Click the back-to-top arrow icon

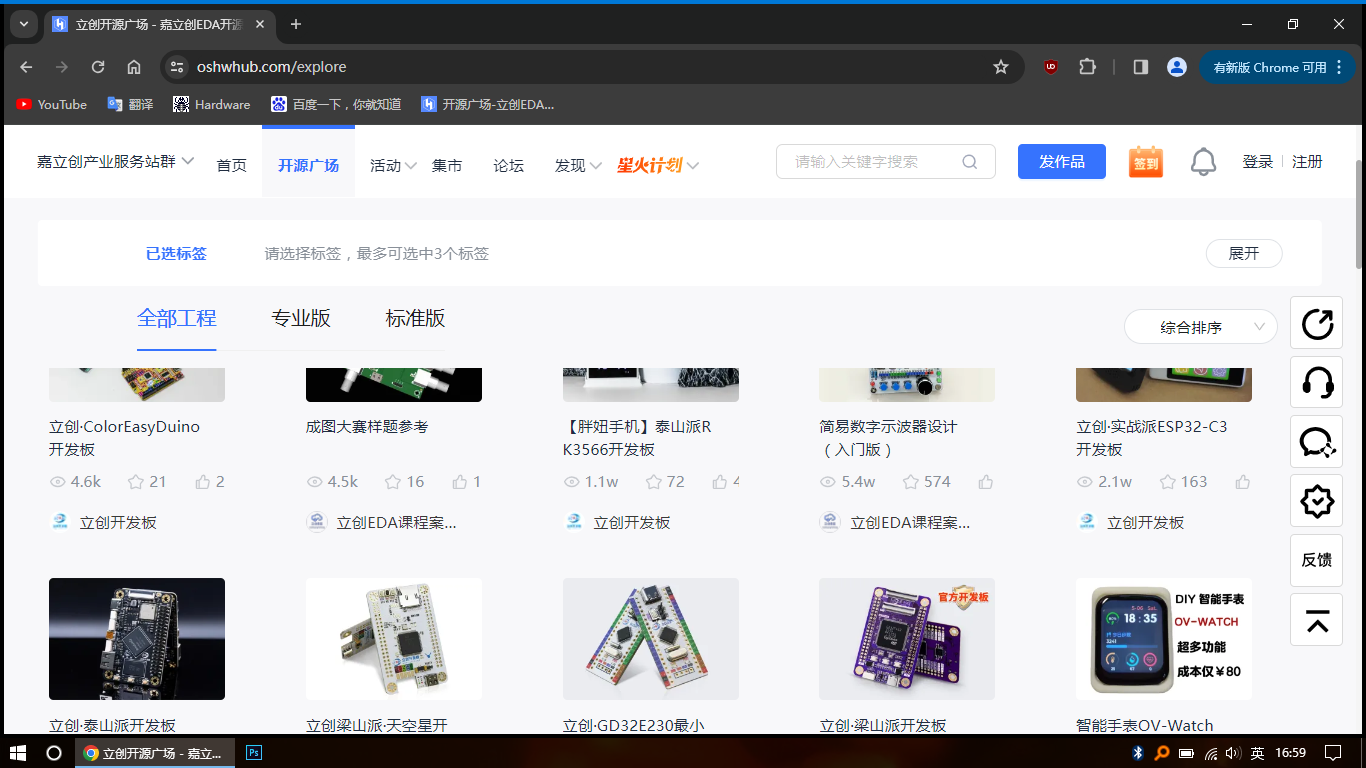[x=1317, y=620]
